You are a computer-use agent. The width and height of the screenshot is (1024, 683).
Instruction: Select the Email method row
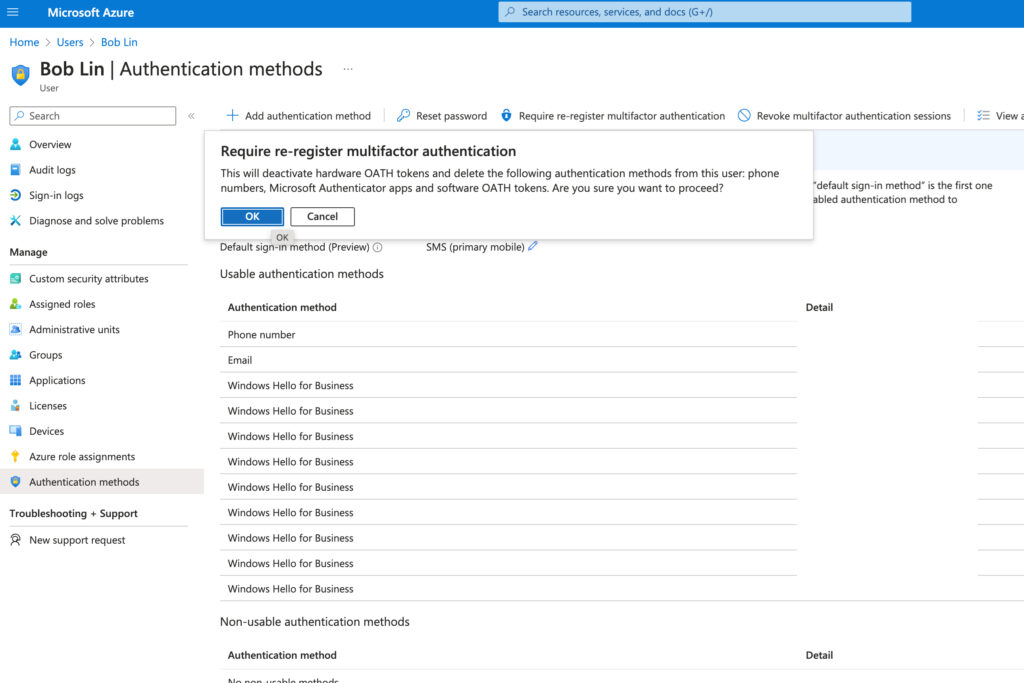tap(508, 360)
